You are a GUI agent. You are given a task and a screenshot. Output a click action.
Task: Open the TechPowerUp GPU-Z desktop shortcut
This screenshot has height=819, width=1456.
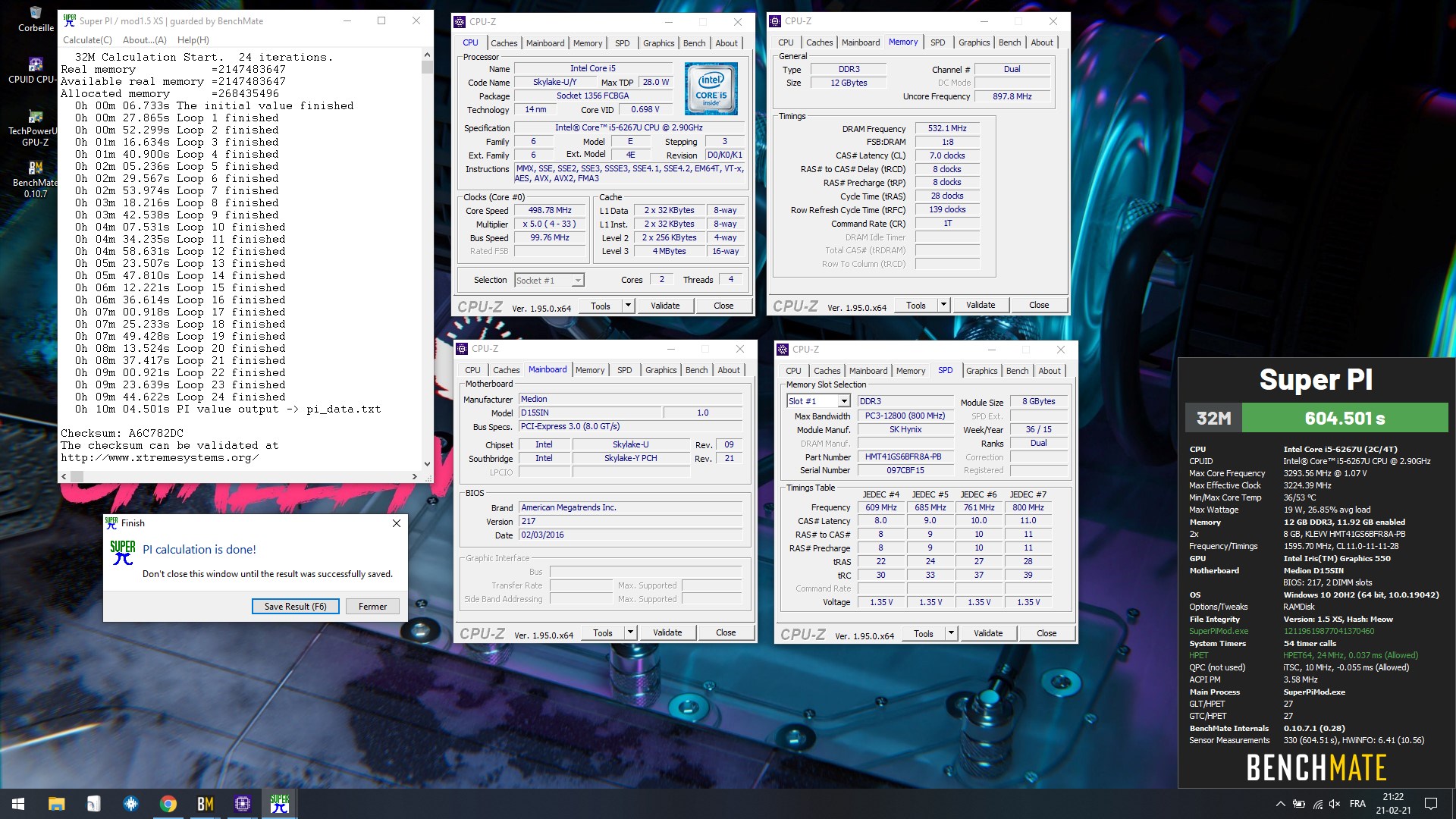[x=35, y=127]
